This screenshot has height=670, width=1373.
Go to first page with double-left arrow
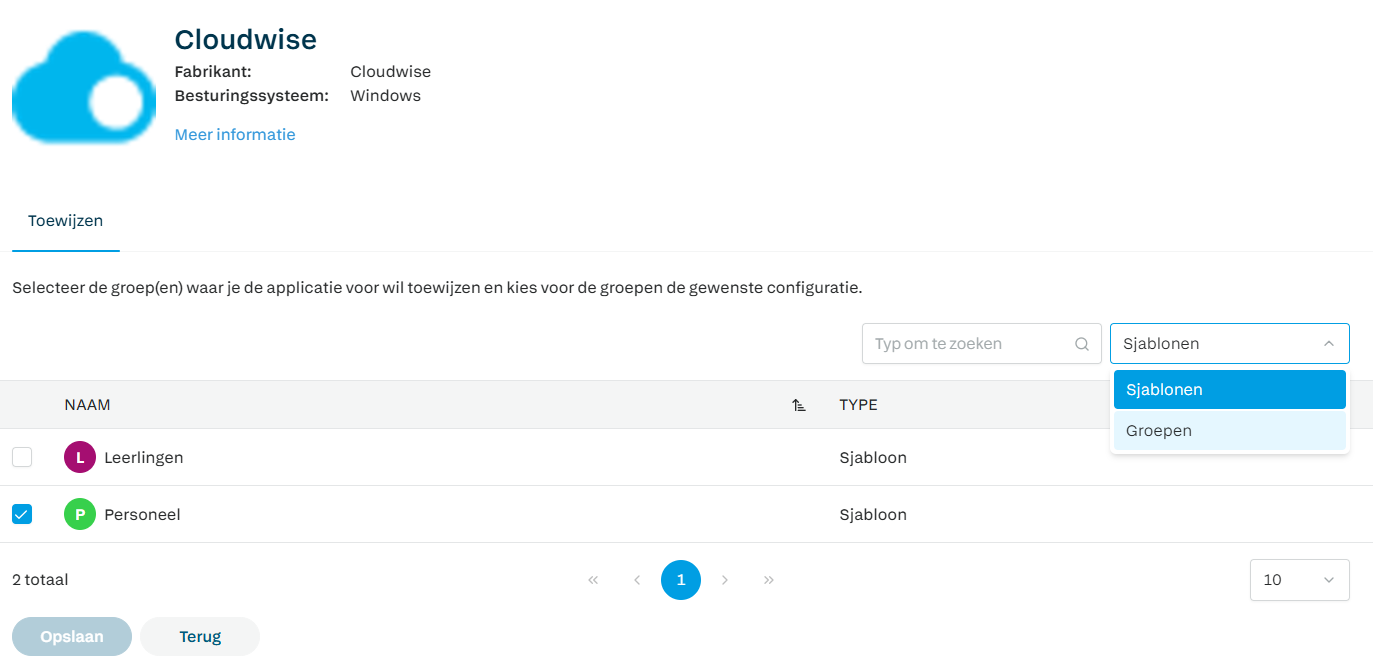[593, 580]
